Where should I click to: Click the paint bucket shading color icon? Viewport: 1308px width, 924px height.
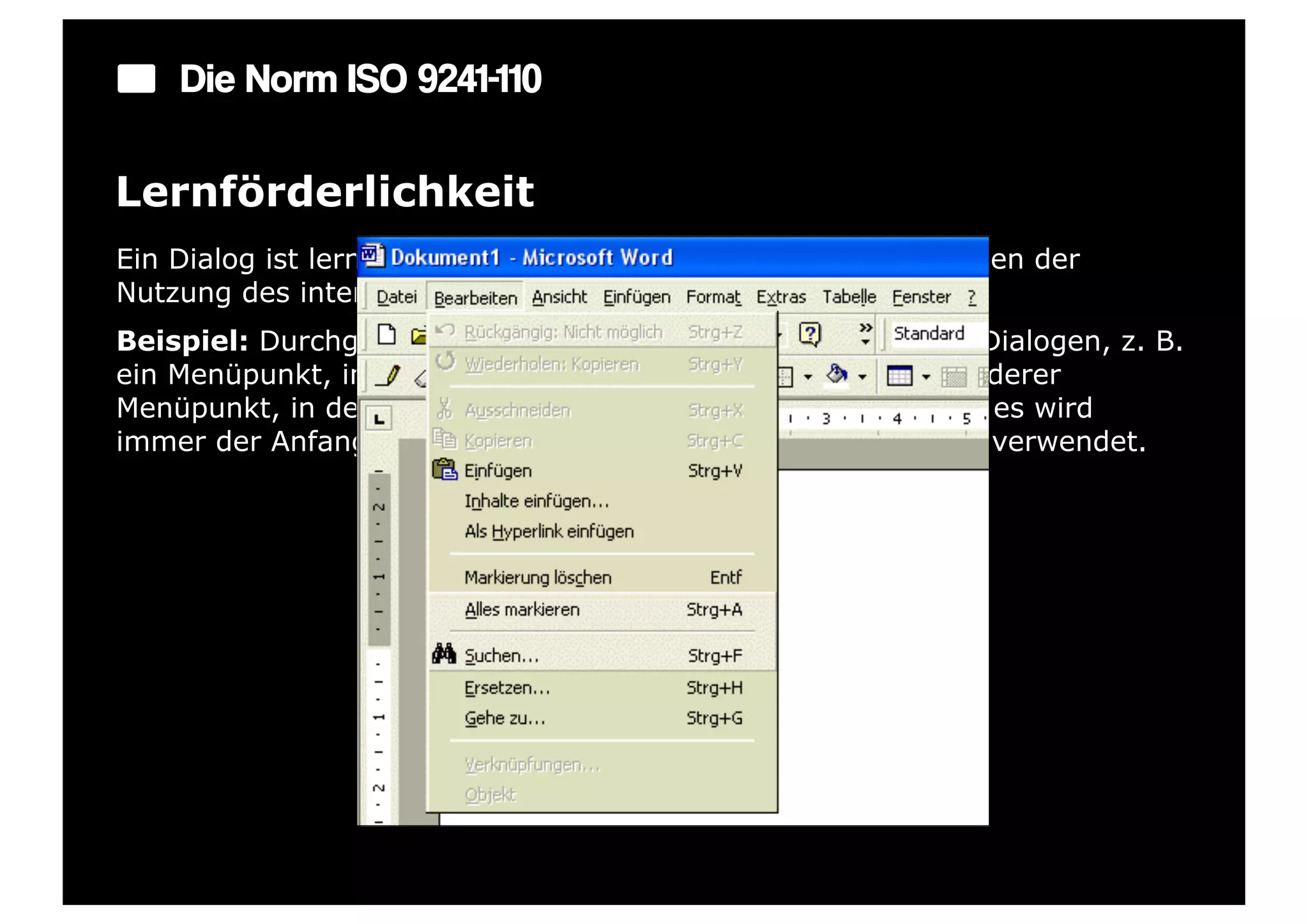click(837, 375)
